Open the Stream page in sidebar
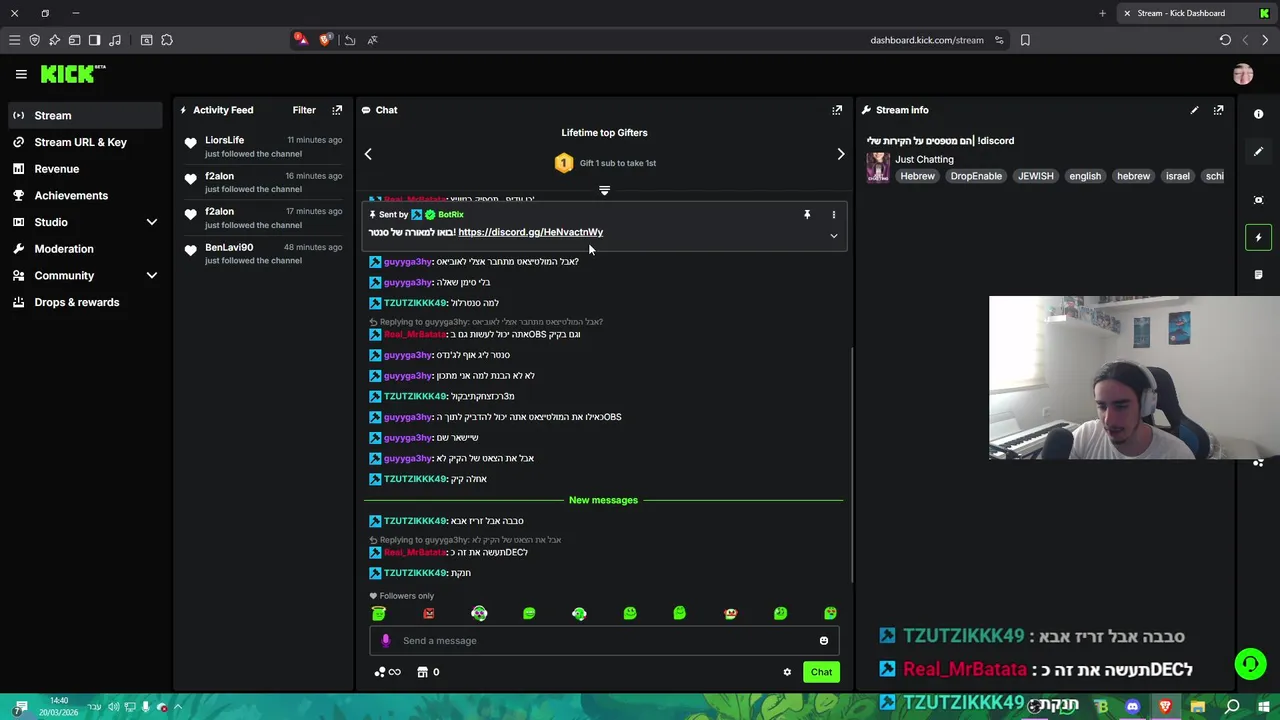This screenshot has height=720, width=1280. point(85,115)
